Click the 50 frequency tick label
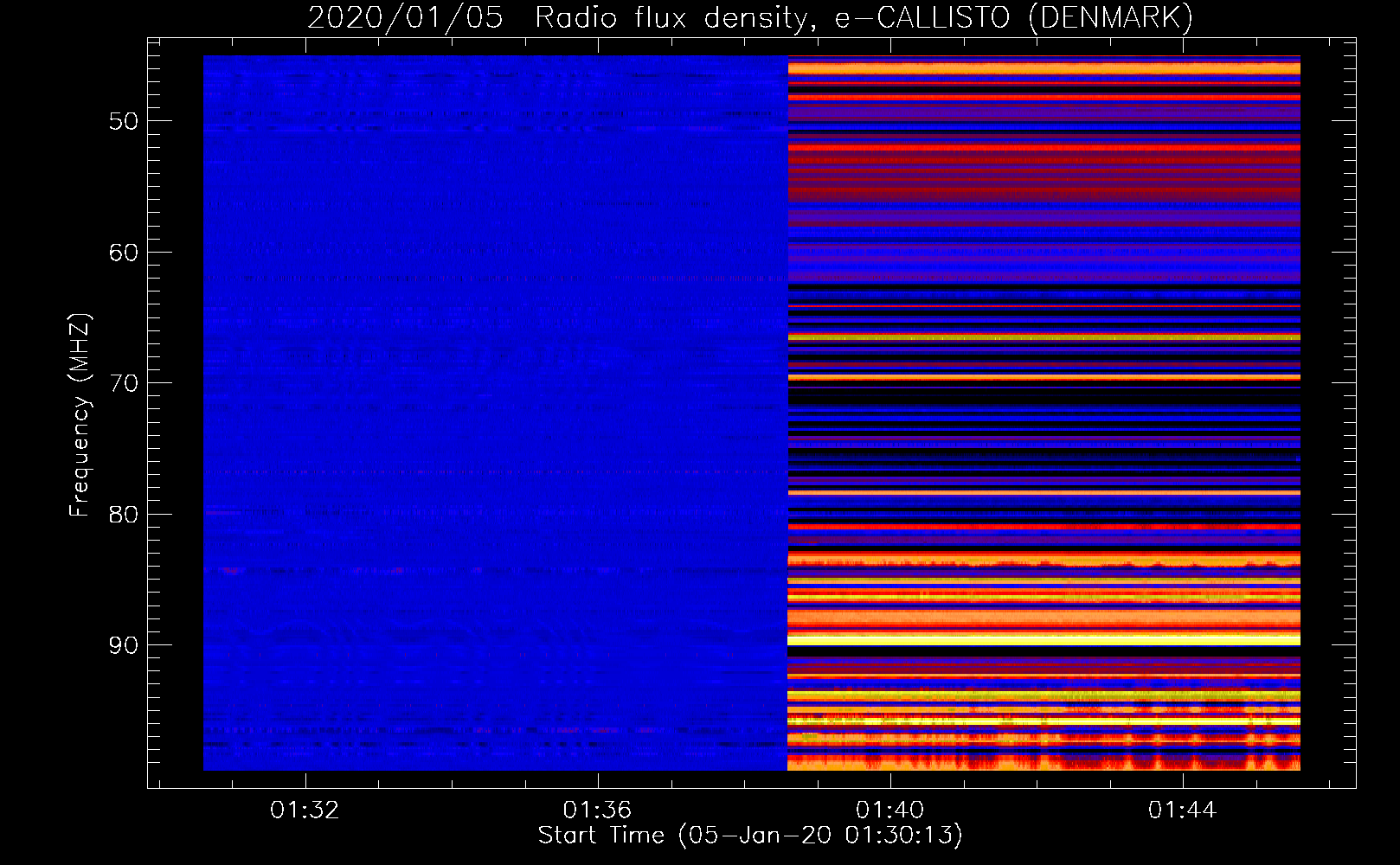1400x865 pixels. click(124, 121)
